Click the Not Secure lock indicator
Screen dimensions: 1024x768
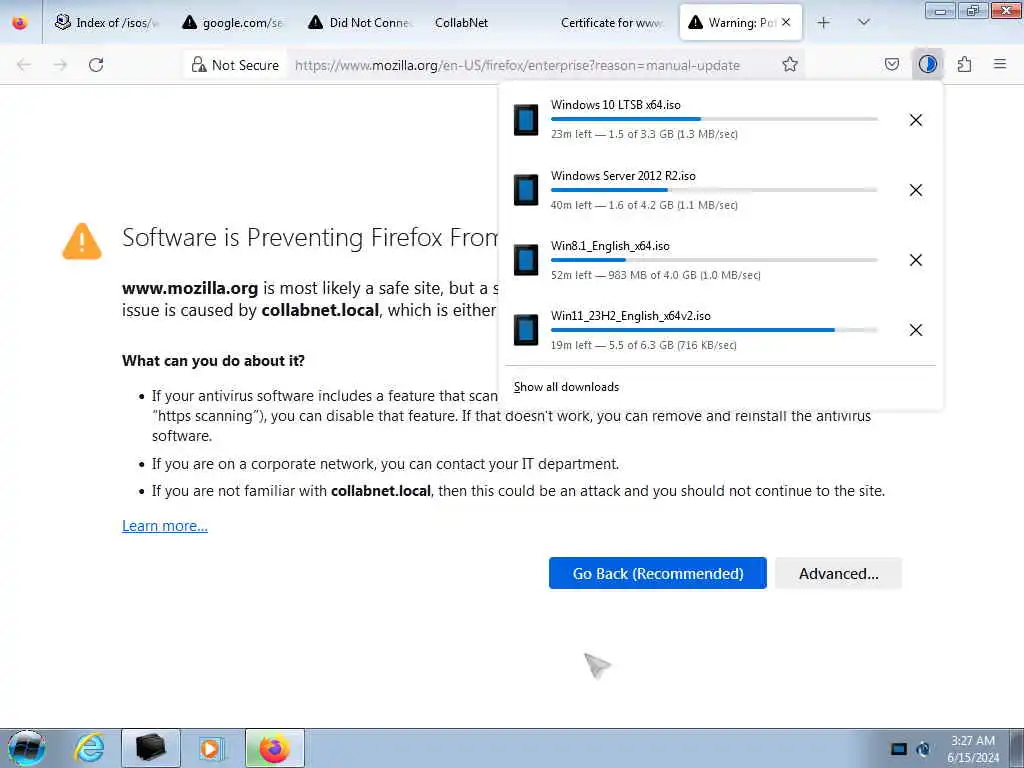tap(234, 65)
